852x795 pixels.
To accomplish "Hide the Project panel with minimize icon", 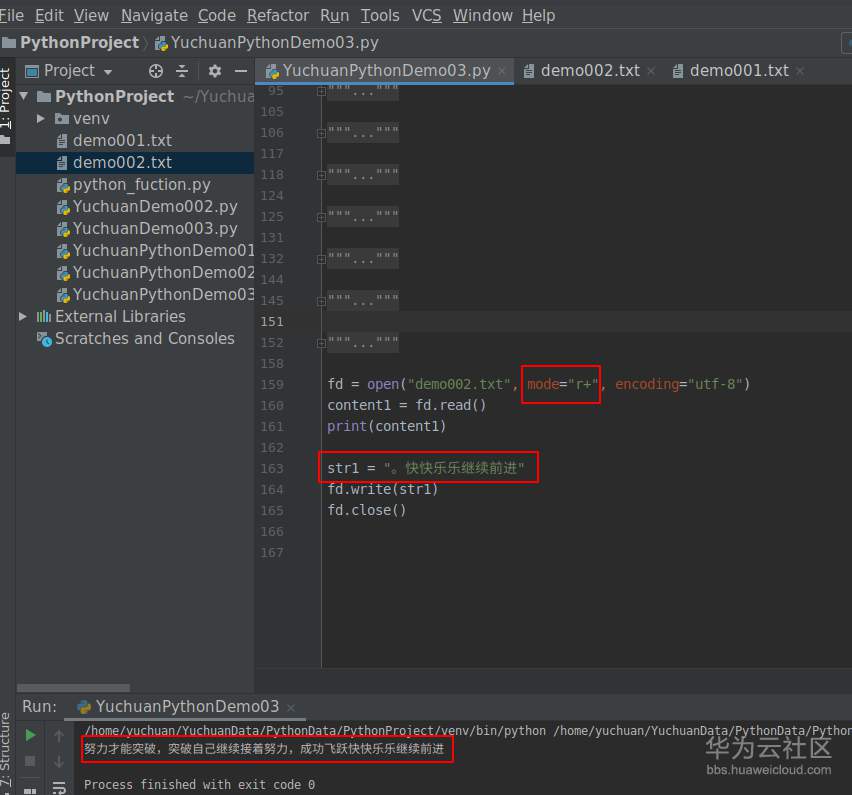I will [241, 71].
